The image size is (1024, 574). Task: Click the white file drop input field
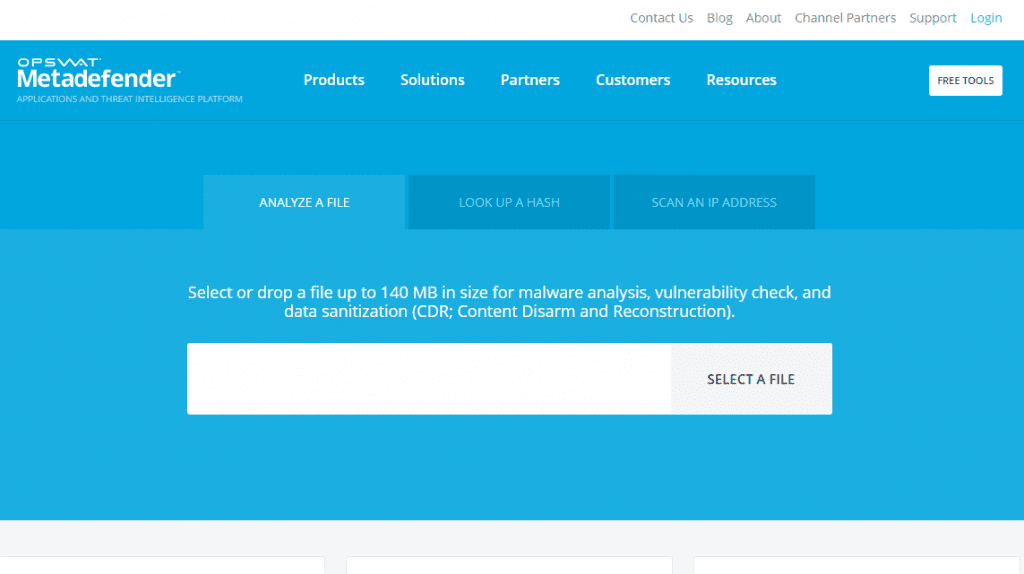[x=429, y=379]
